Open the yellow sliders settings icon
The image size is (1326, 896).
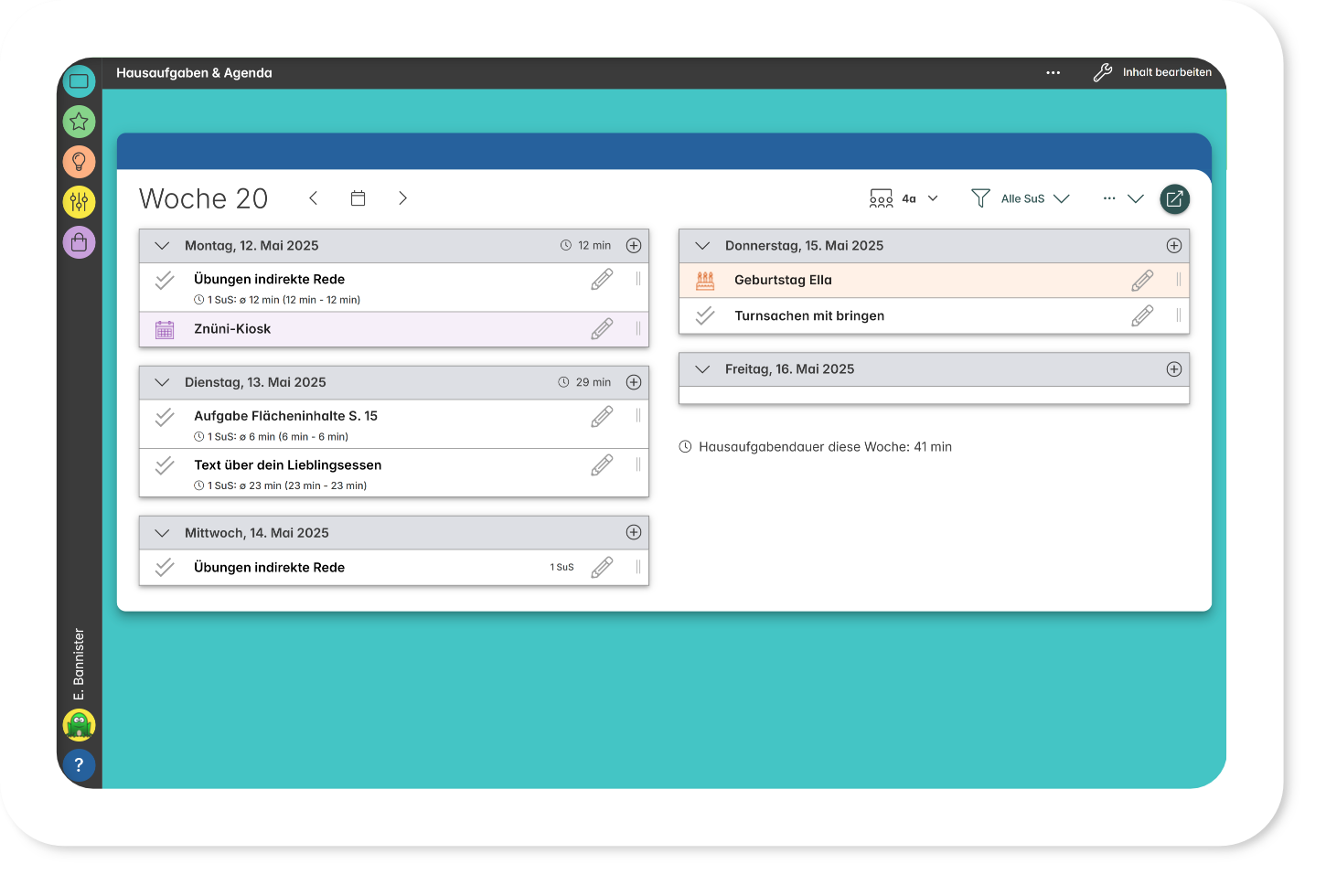click(79, 202)
